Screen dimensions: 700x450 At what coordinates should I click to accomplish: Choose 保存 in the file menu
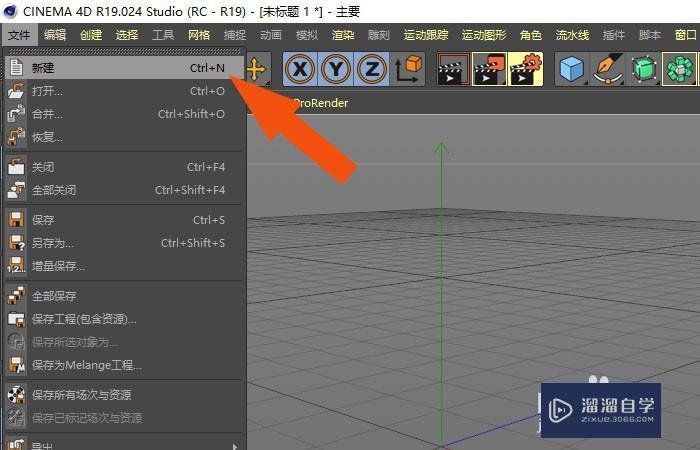coord(125,220)
